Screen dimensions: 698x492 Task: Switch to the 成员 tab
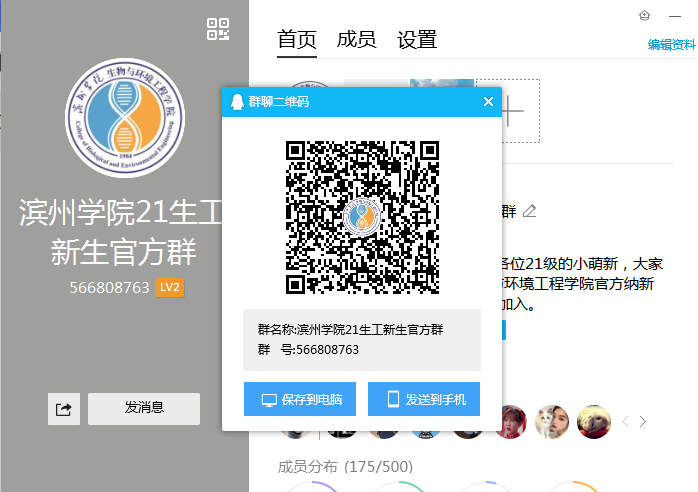(356, 40)
